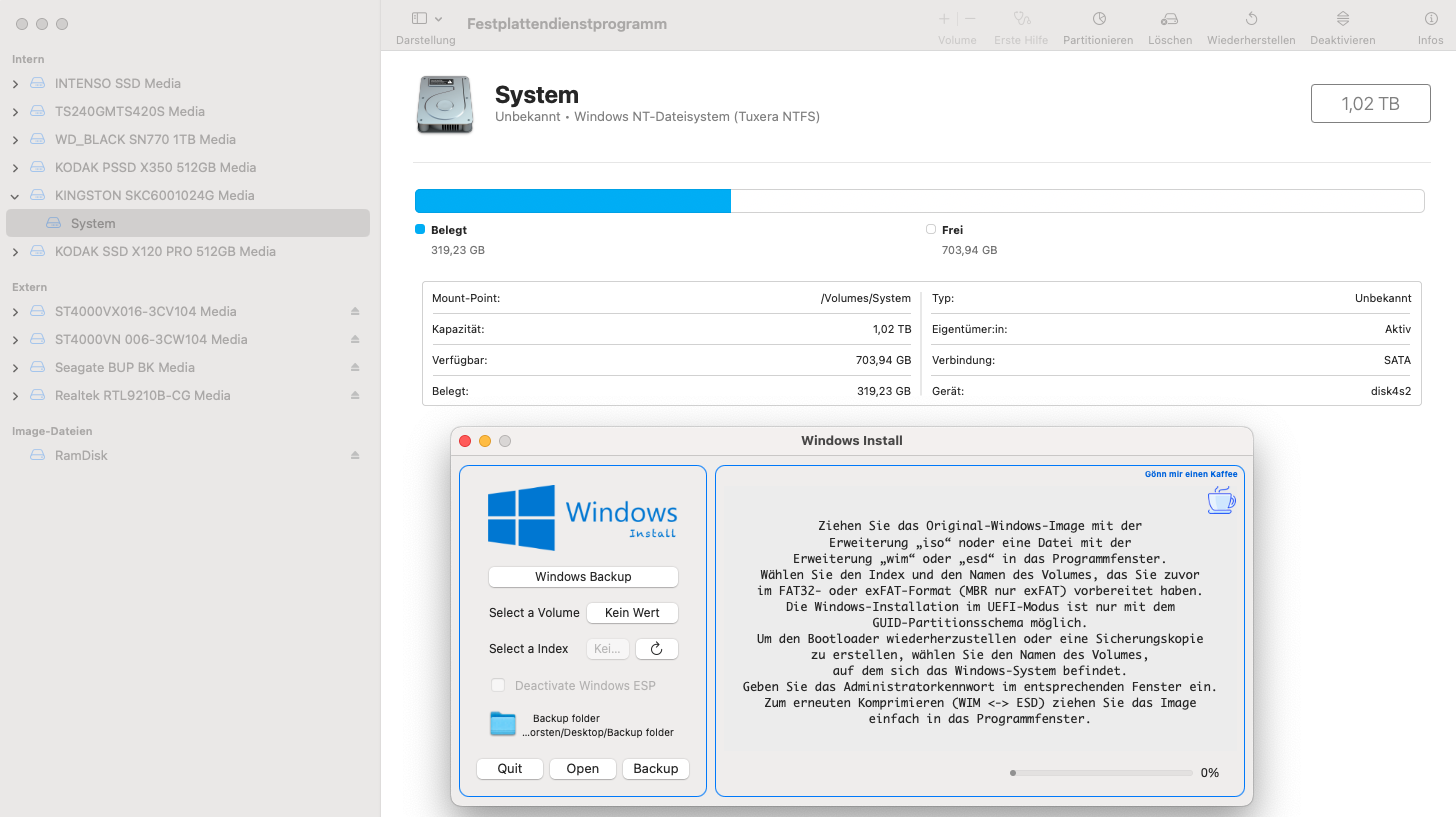Expand TS240GMTS420S Media disk
Image resolution: width=1456 pixels, height=817 pixels.
pos(15,112)
